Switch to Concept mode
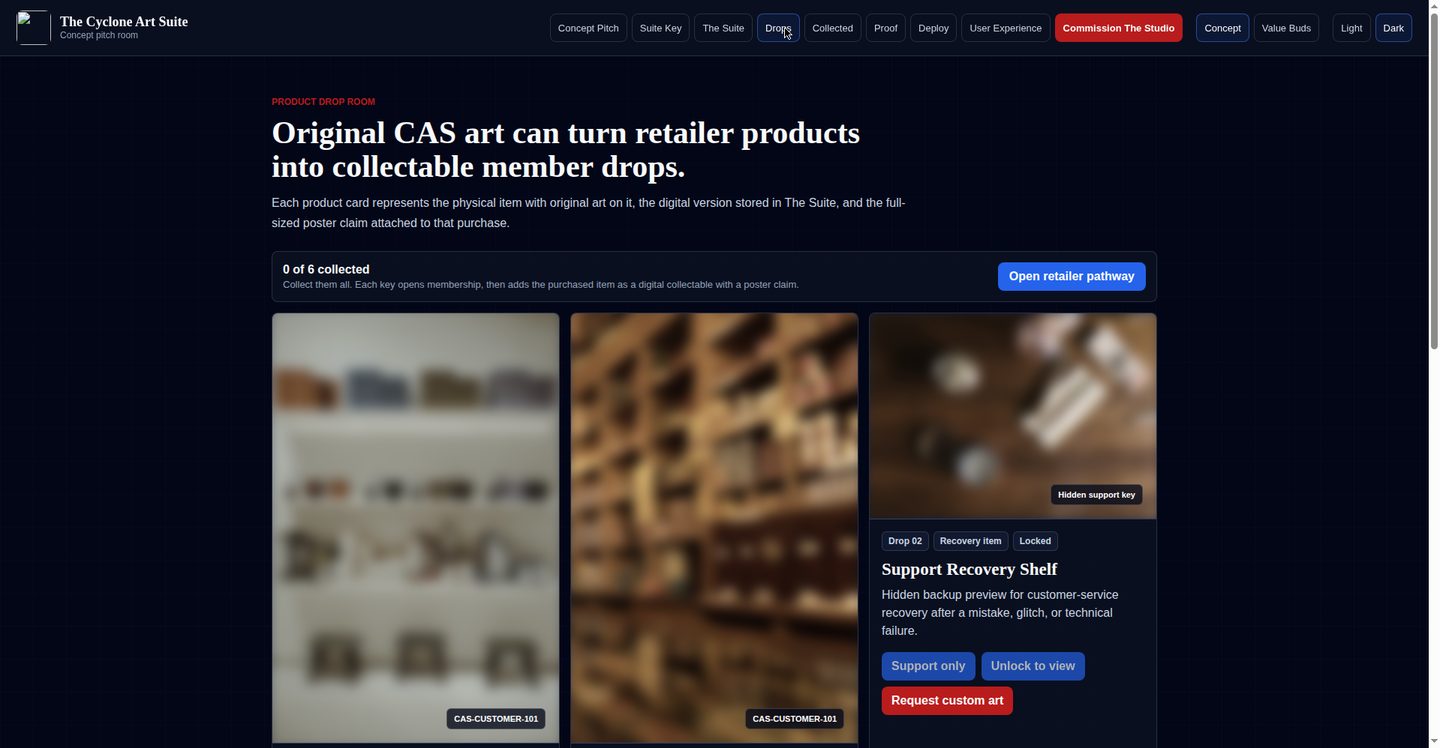This screenshot has width=1440, height=748. 1222,28
